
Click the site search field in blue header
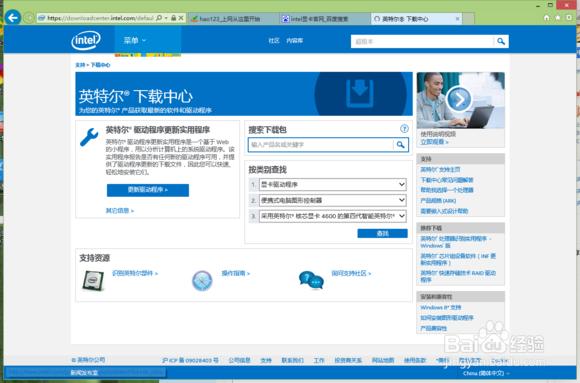tap(422, 41)
